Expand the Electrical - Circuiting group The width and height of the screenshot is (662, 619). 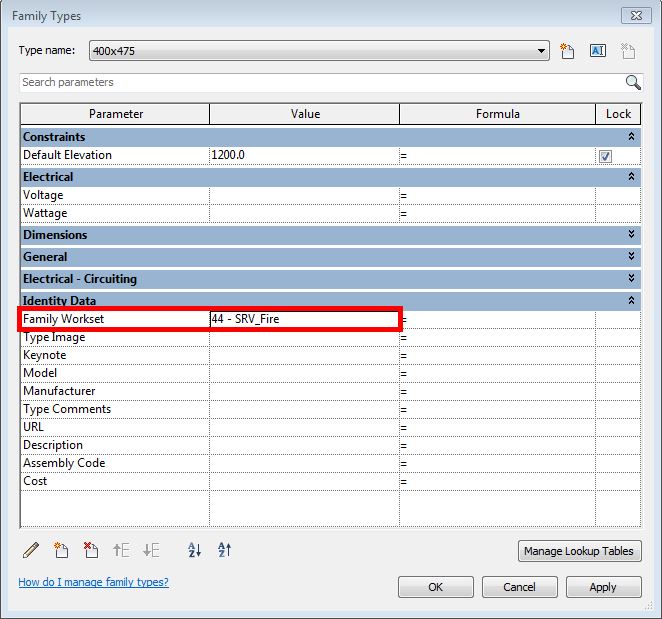pos(631,278)
